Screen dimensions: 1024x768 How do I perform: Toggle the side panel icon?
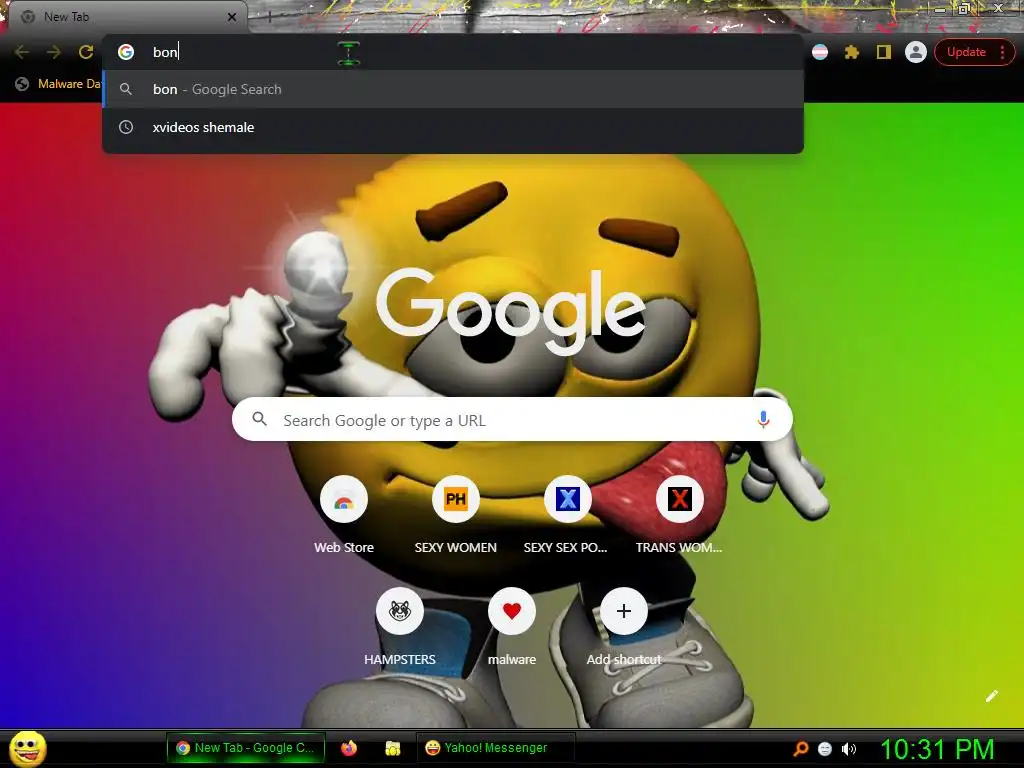point(884,52)
